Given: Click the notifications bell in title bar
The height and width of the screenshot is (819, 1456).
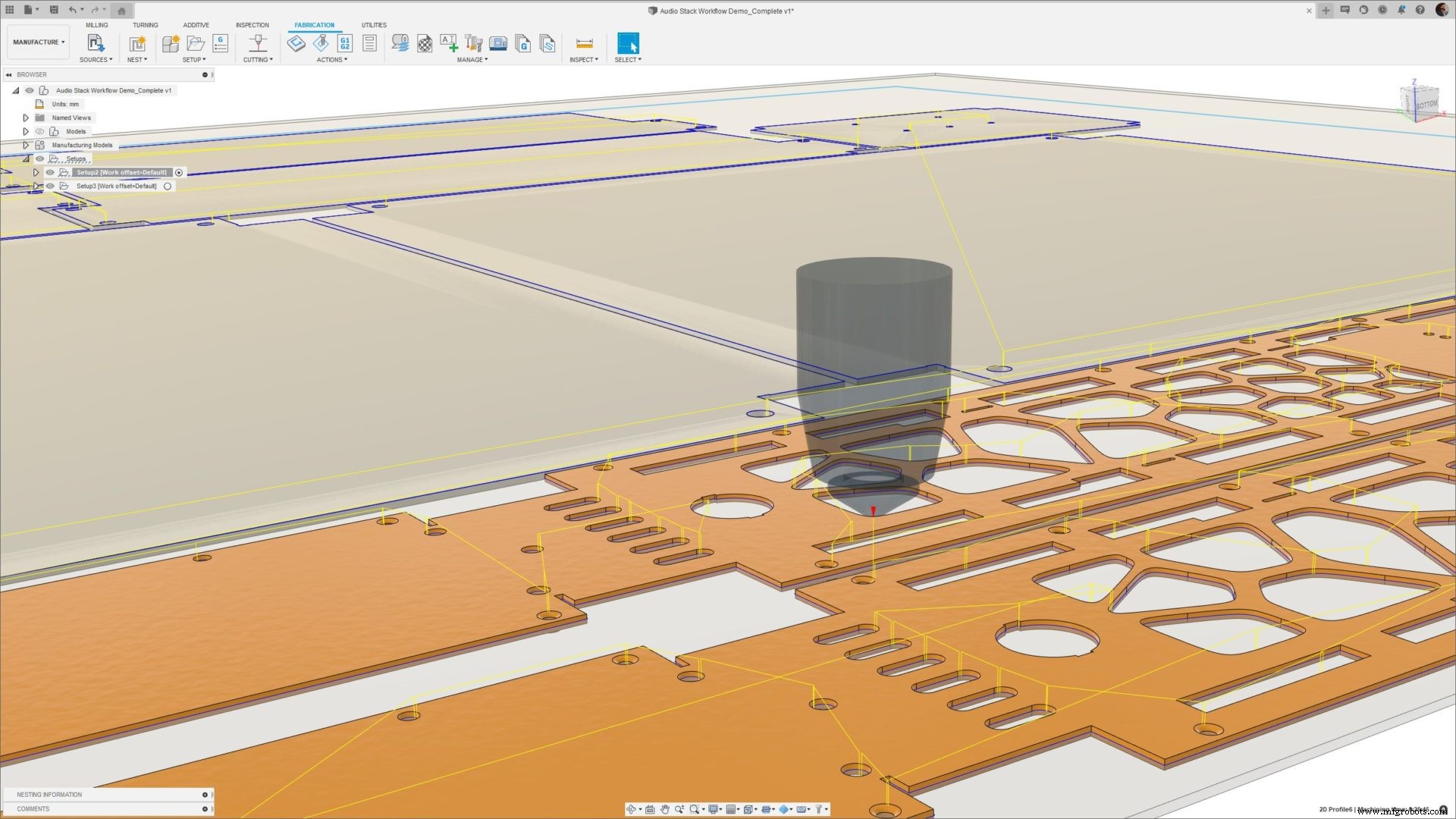Looking at the screenshot, I should 1401,9.
